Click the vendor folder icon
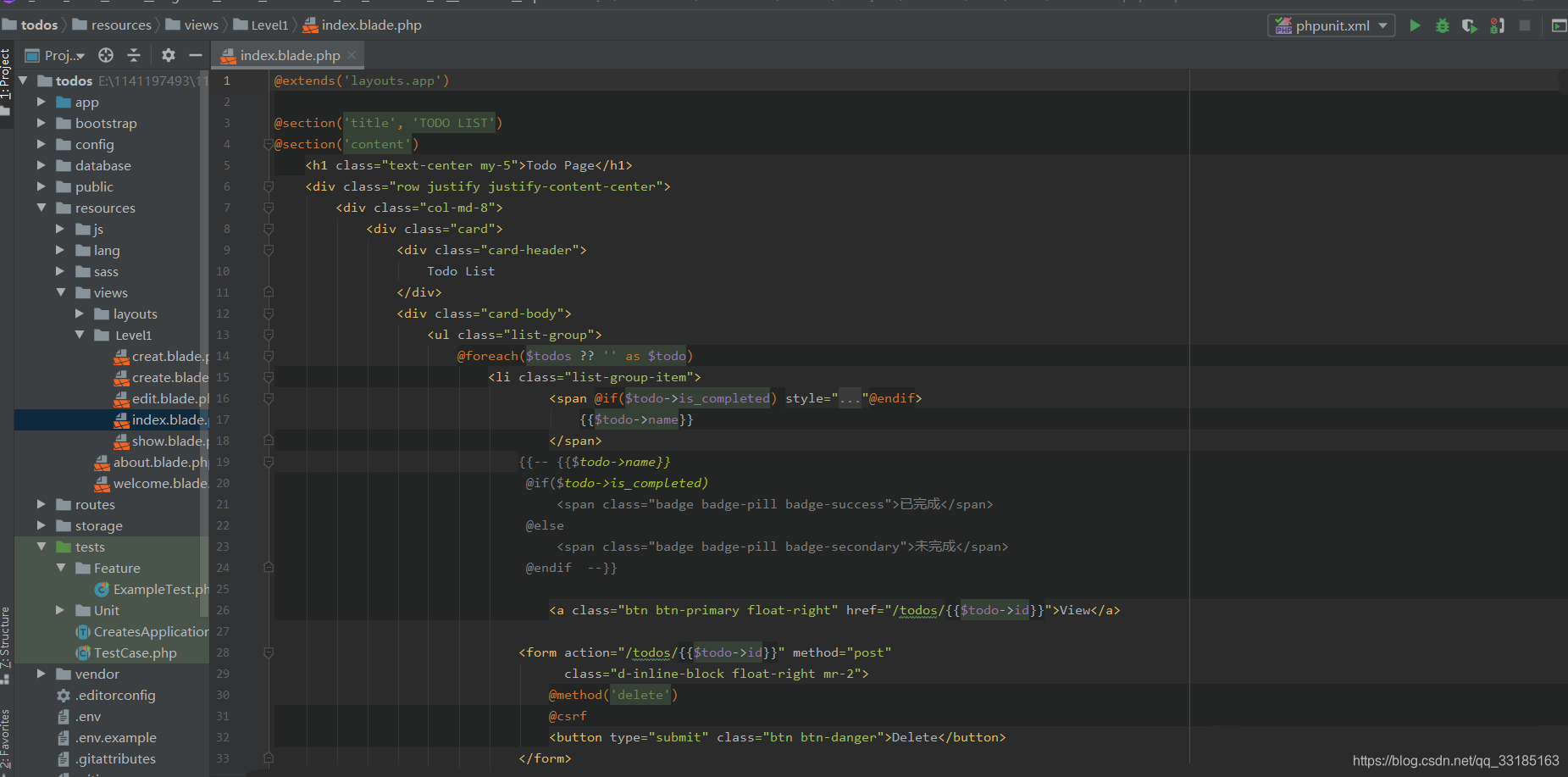1568x777 pixels. click(64, 674)
